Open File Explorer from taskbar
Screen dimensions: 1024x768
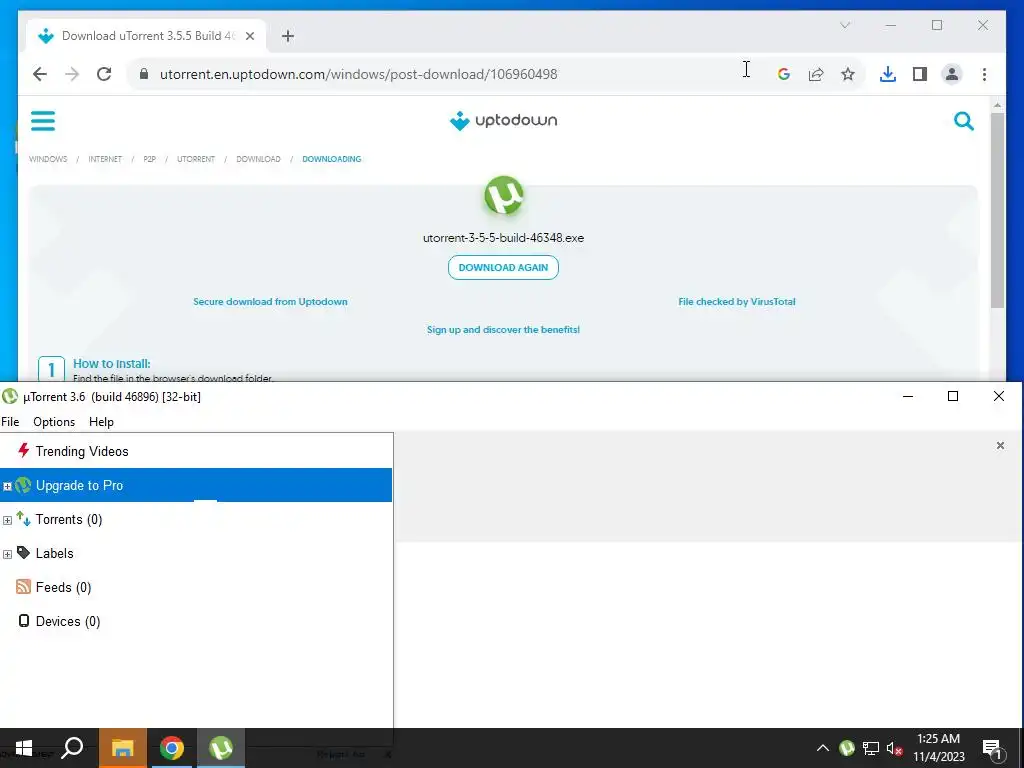(x=122, y=748)
